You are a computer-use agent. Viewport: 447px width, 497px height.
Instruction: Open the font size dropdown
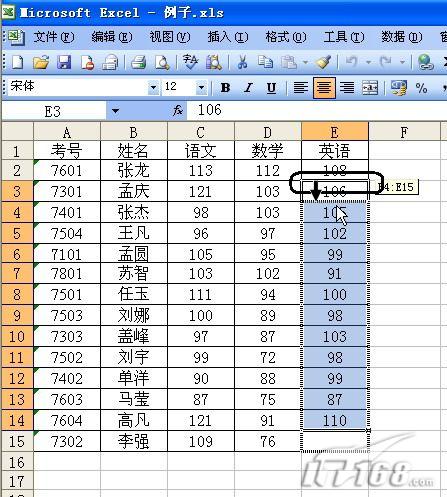(x=201, y=88)
